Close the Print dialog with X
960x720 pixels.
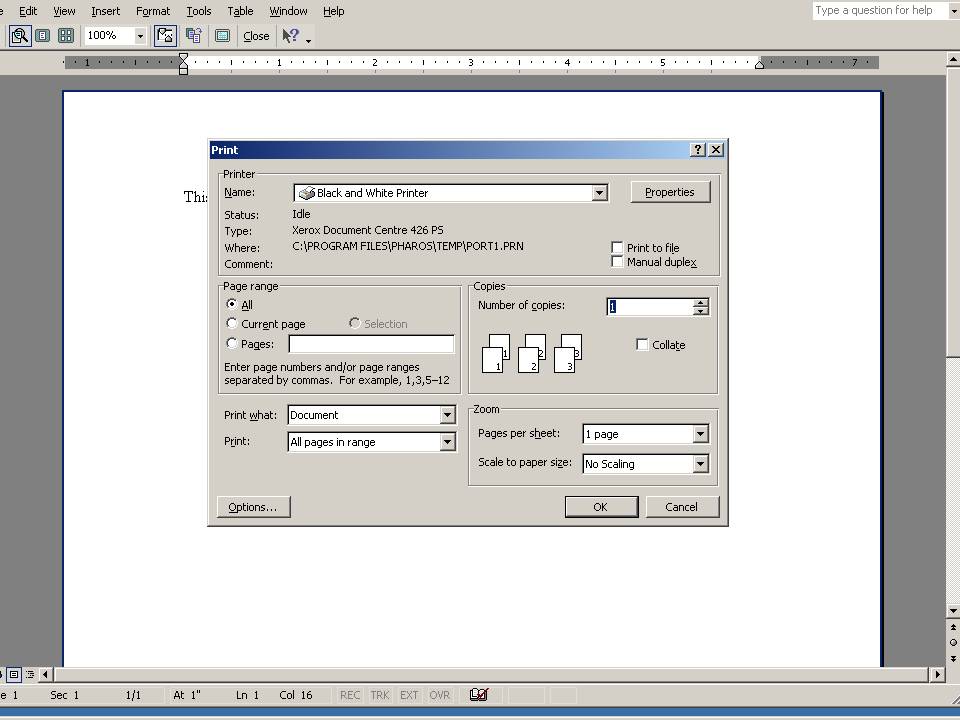716,149
